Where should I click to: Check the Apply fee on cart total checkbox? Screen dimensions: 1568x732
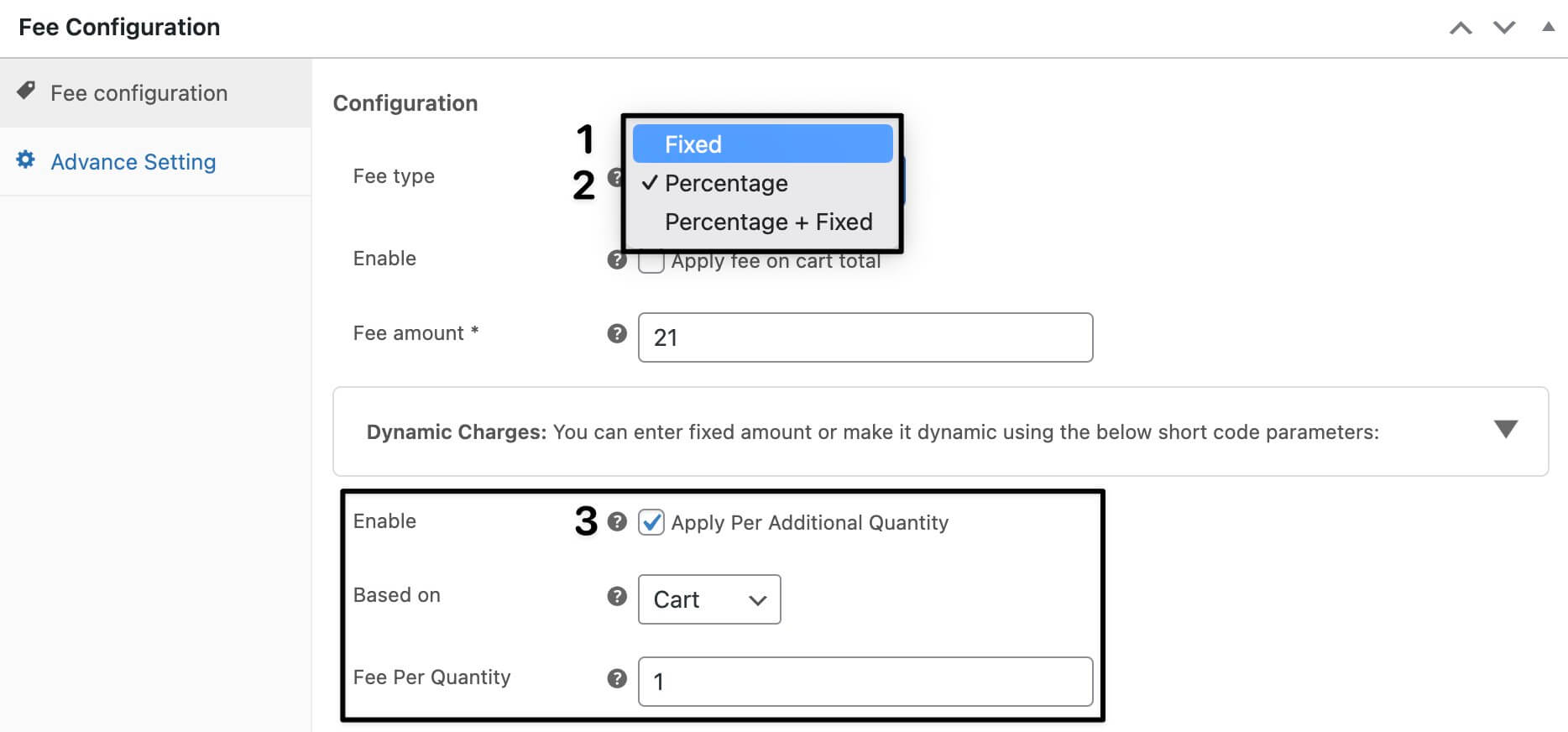(651, 261)
